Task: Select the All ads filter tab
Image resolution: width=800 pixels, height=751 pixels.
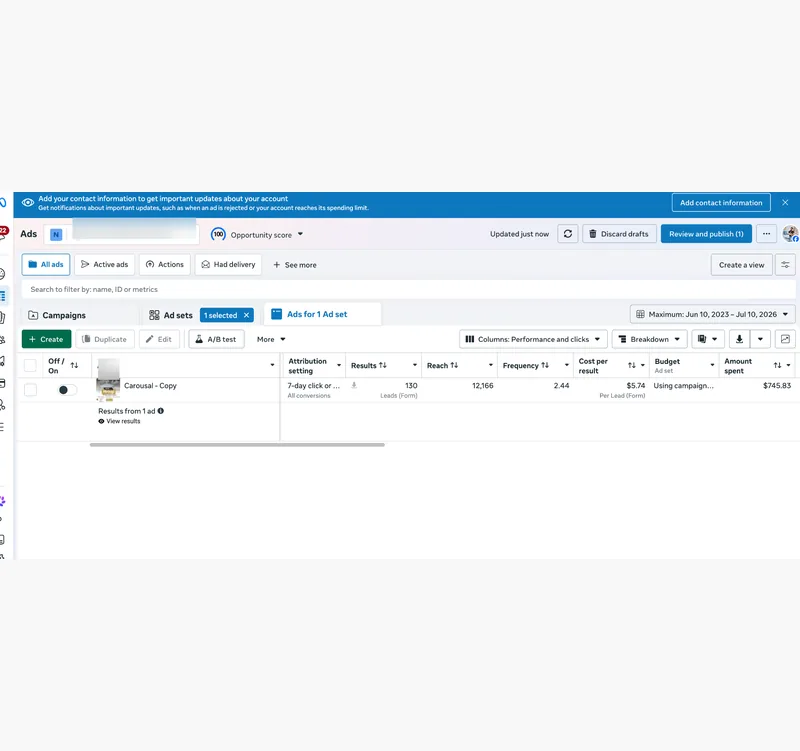Action: tap(46, 265)
